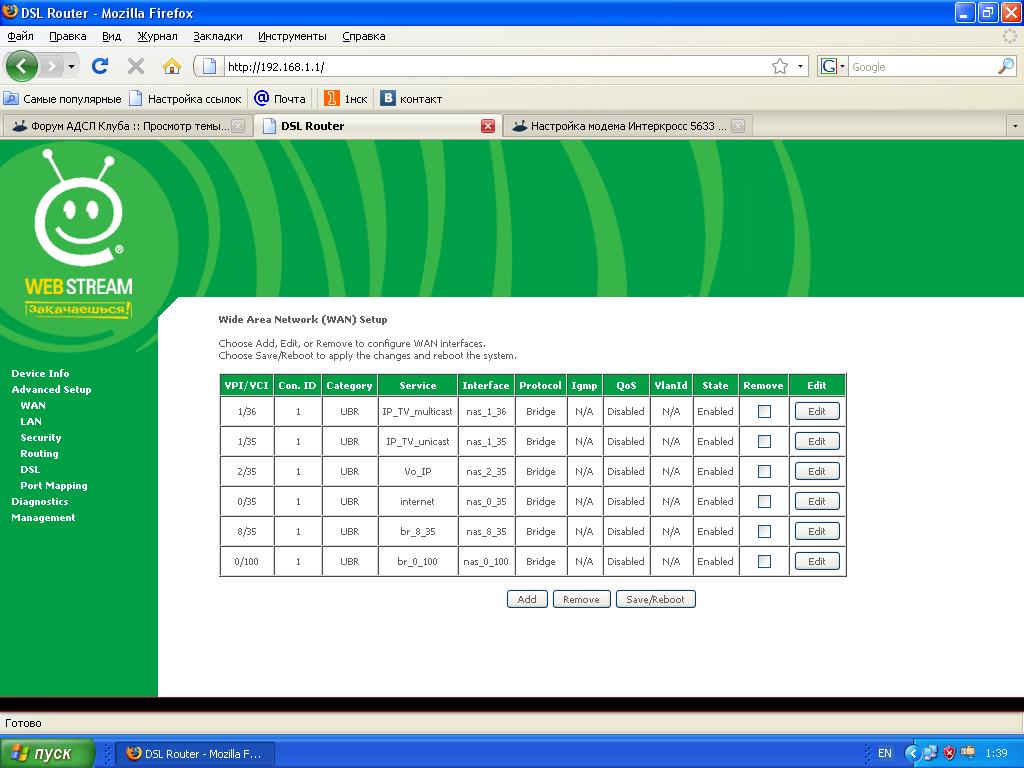Viewport: 1024px width, 768px height.
Task: Open the Правка menu
Action: click(67, 37)
